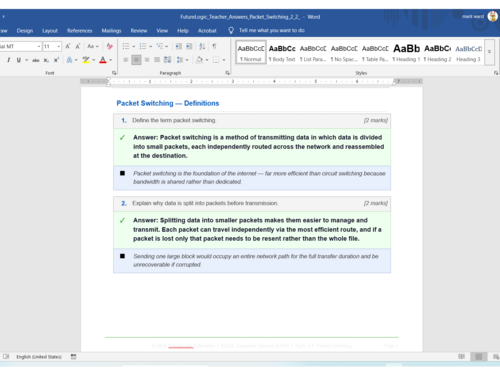500x375 pixels.
Task: Open the font size dropdown
Action: [59, 46]
